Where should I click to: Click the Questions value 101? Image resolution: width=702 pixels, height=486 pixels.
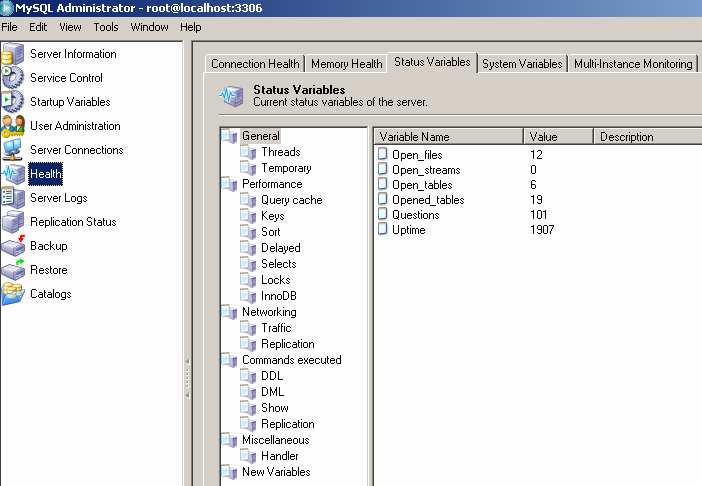pyautogui.click(x=539, y=215)
